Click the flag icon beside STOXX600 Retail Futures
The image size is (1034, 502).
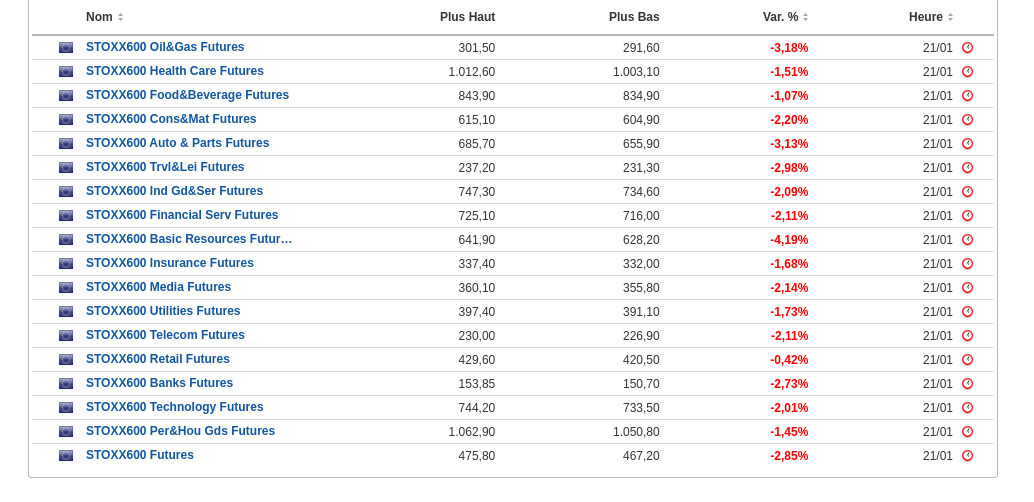click(66, 360)
